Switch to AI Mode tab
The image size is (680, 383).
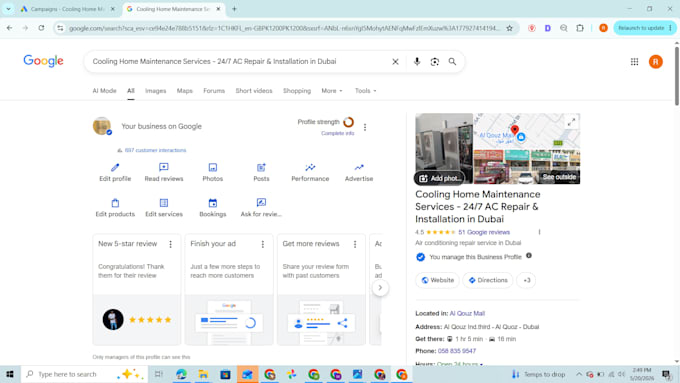click(x=105, y=91)
